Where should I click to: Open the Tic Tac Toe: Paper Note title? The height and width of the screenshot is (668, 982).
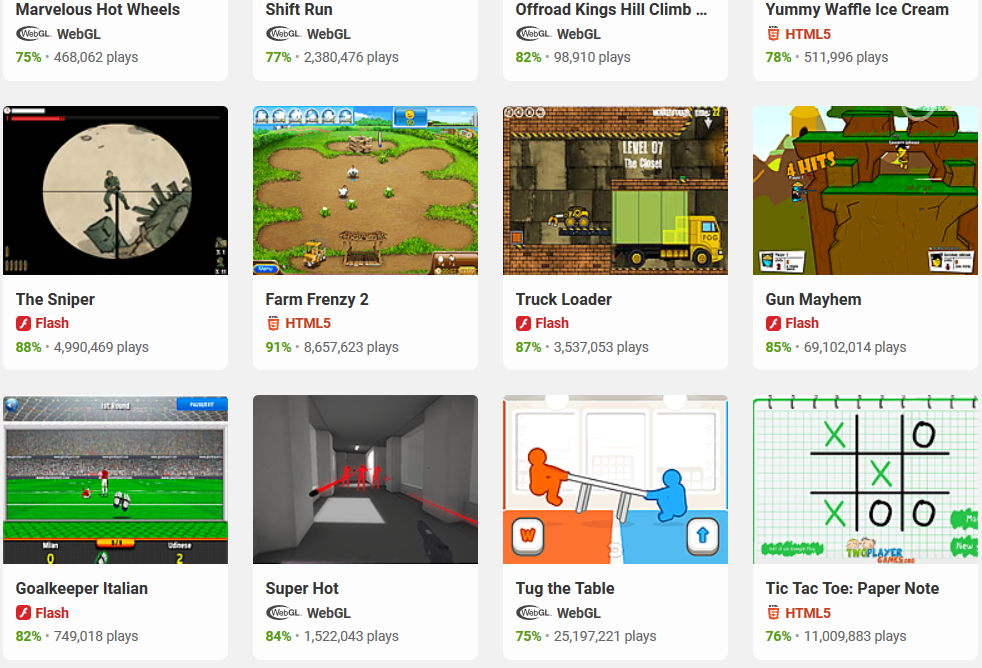click(x=852, y=588)
